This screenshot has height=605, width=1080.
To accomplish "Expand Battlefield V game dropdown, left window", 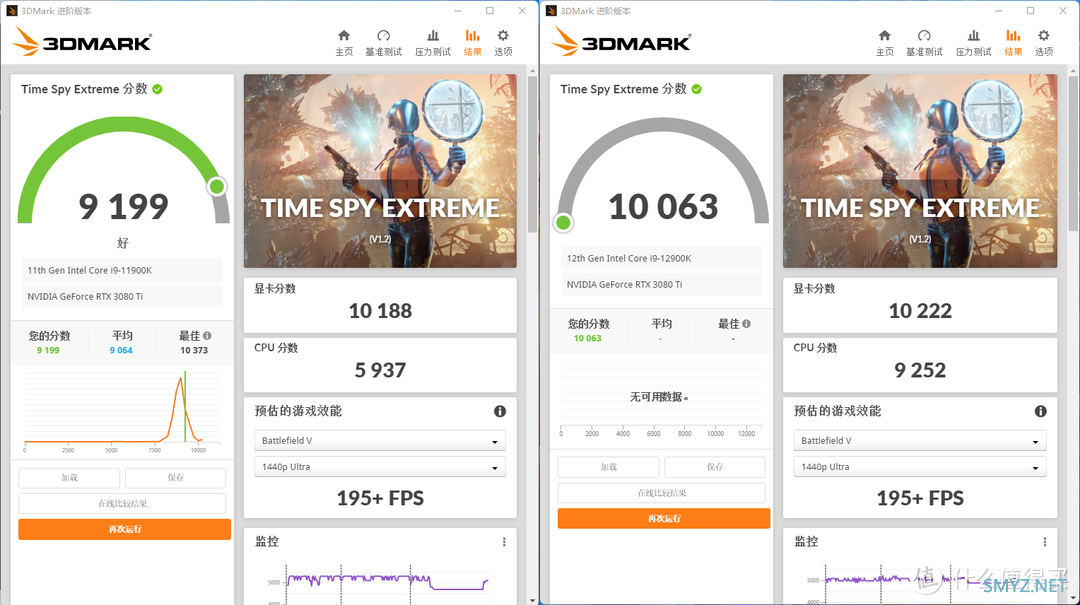I will click(380, 440).
